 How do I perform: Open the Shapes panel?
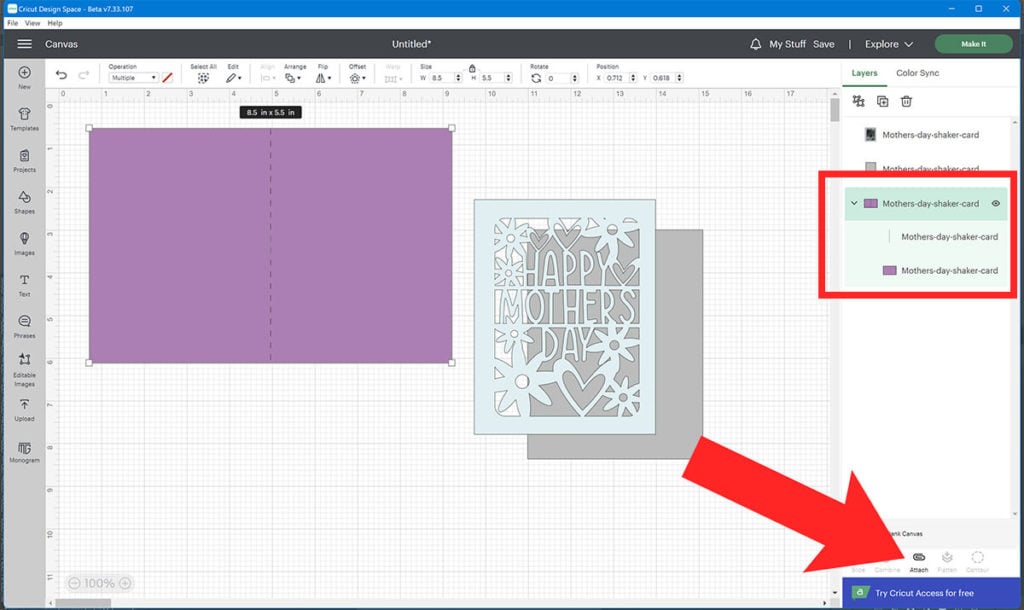pos(24,202)
